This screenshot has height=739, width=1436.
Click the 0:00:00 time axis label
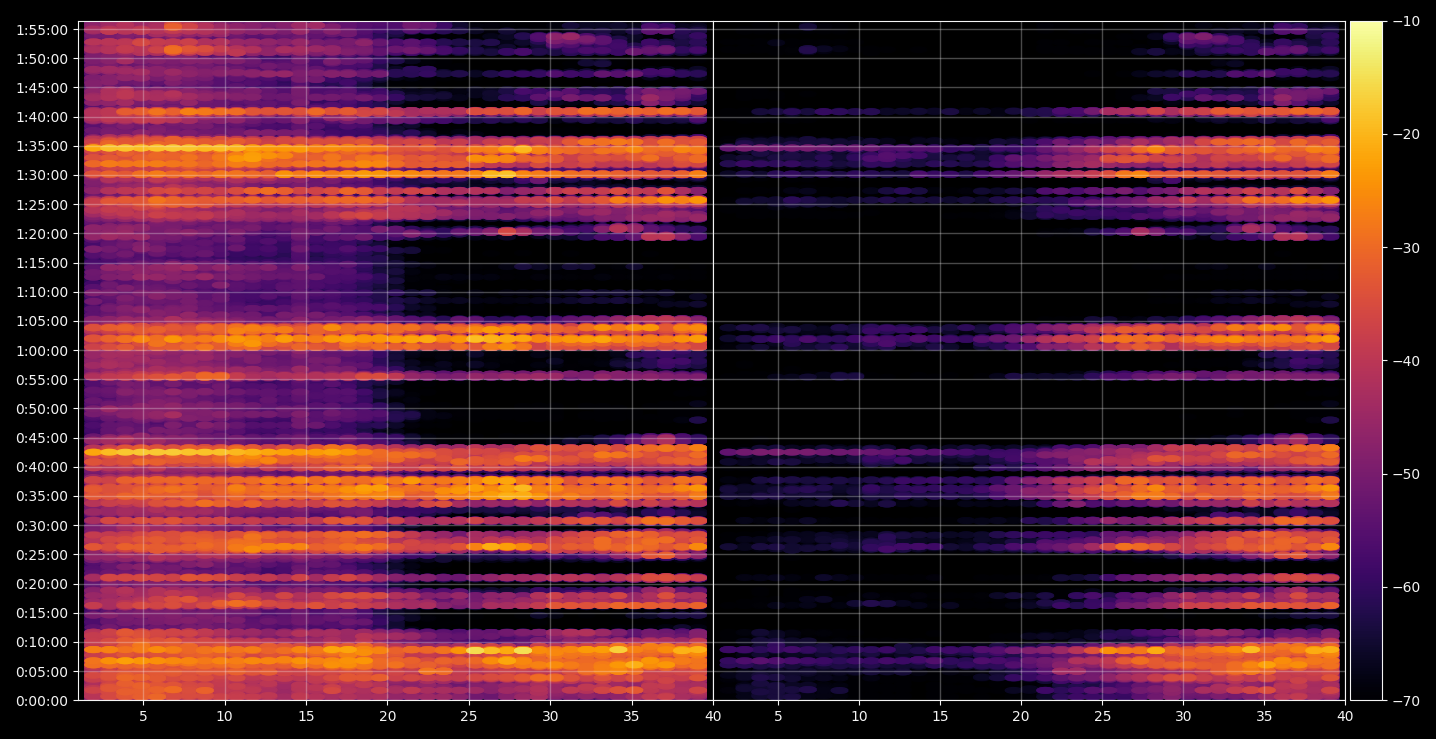(x=43, y=701)
